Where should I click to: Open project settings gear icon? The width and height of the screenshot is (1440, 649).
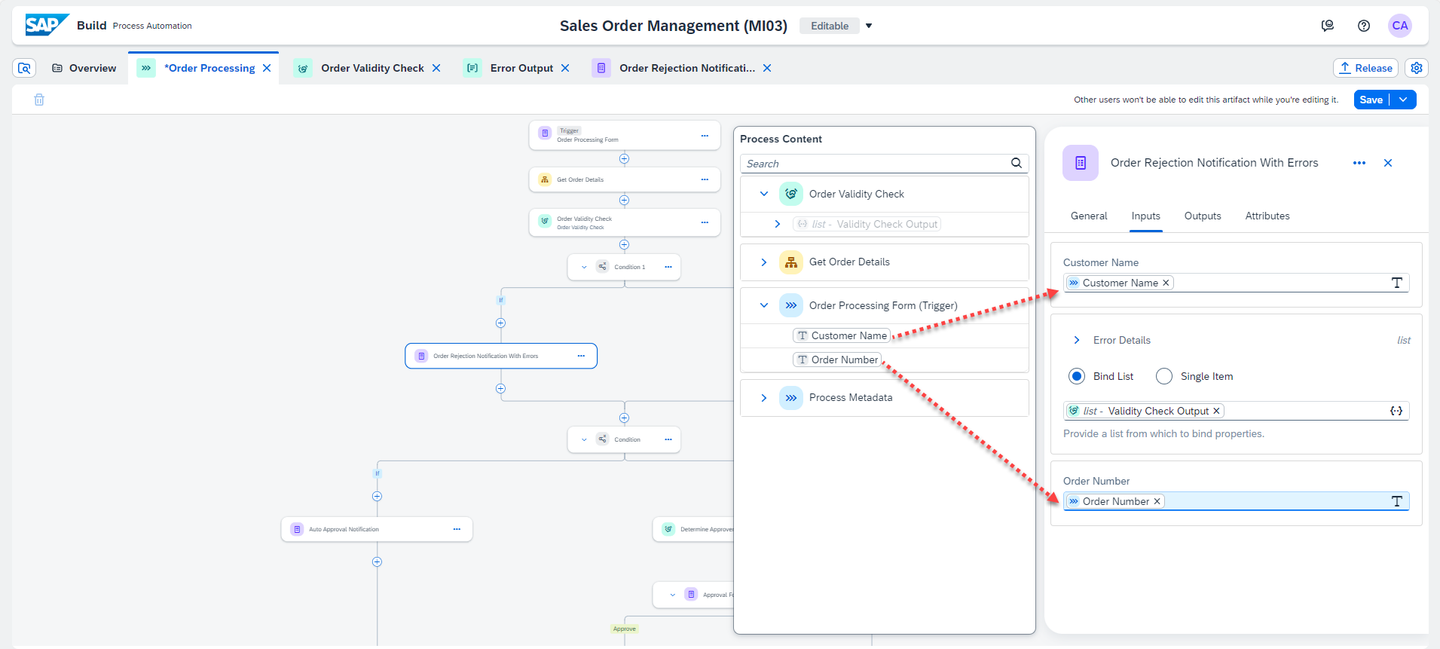pos(1416,68)
